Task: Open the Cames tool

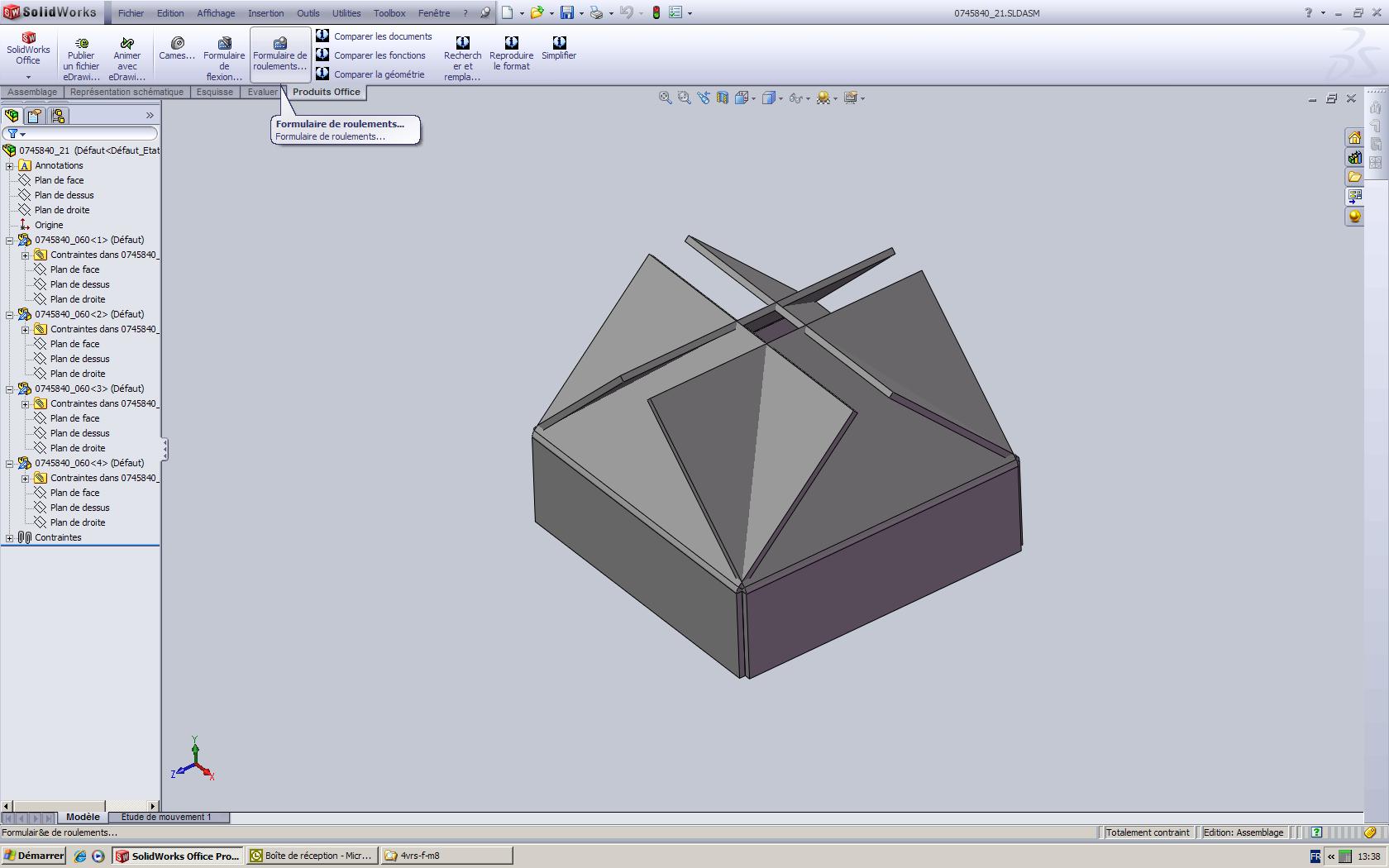Action: click(x=176, y=50)
